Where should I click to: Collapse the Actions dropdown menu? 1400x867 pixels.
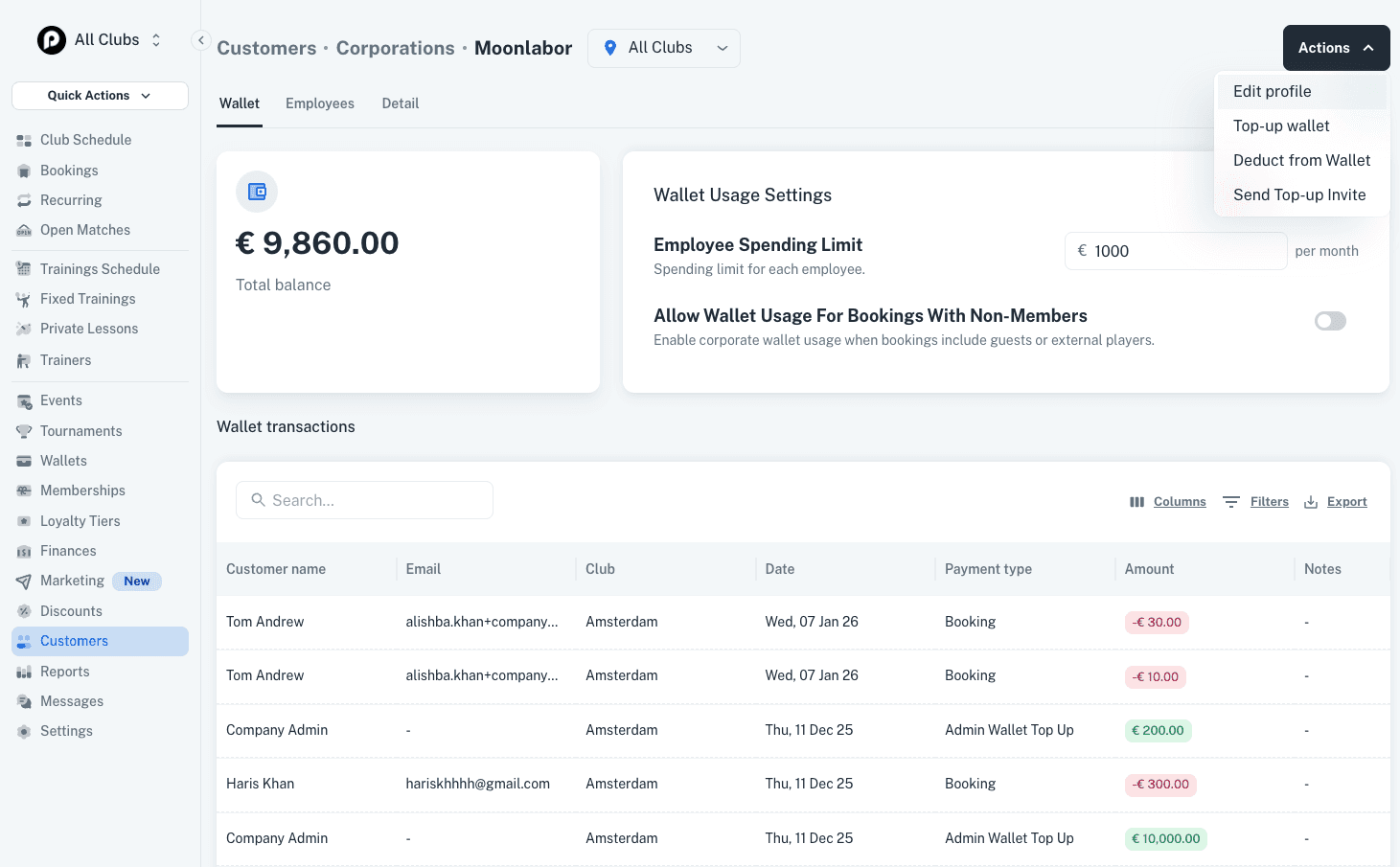click(1336, 48)
